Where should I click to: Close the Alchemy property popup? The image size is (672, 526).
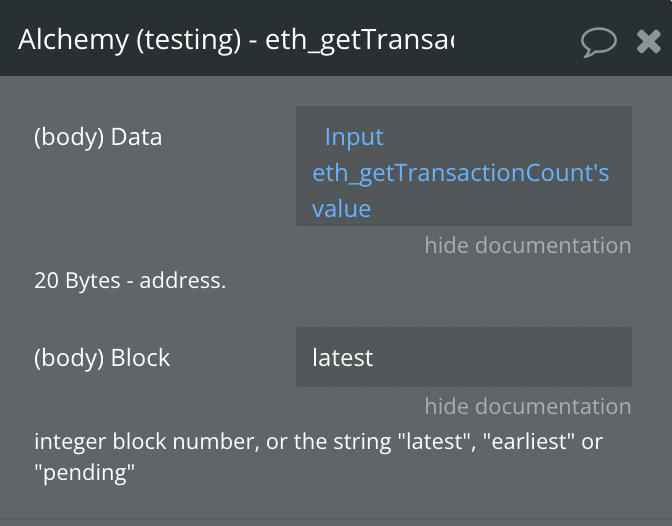point(648,41)
